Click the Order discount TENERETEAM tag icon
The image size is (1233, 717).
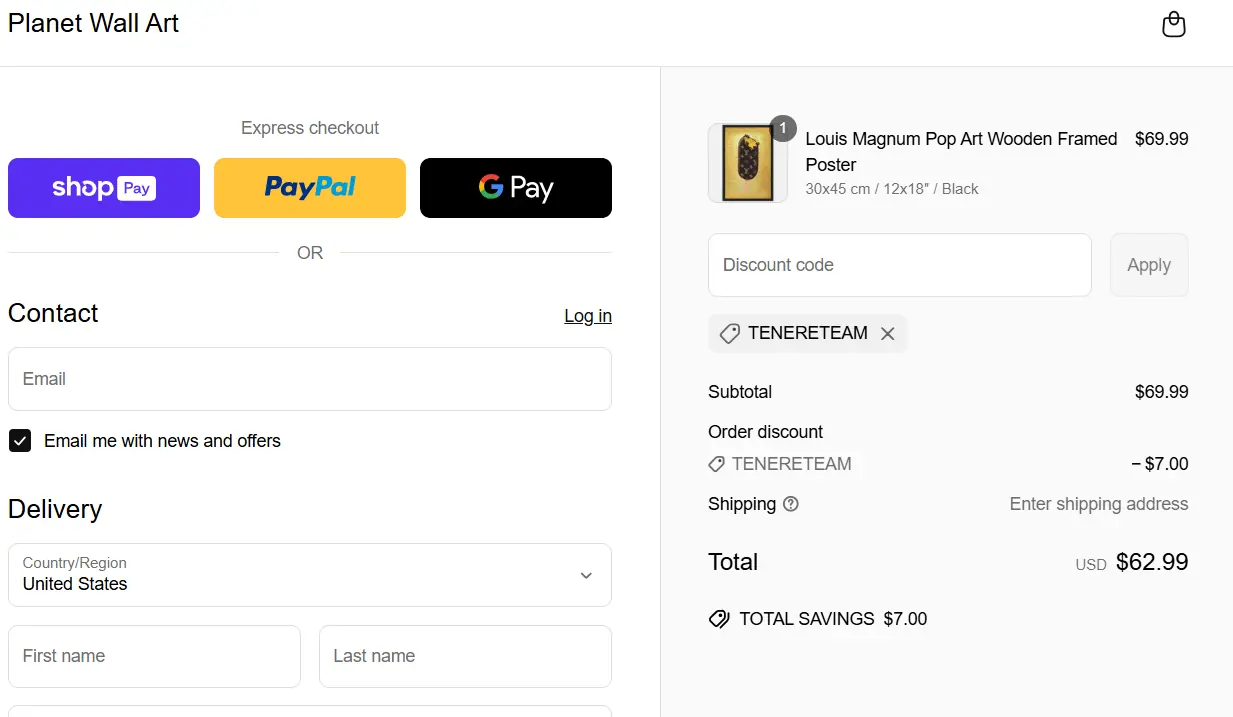pyautogui.click(x=716, y=464)
